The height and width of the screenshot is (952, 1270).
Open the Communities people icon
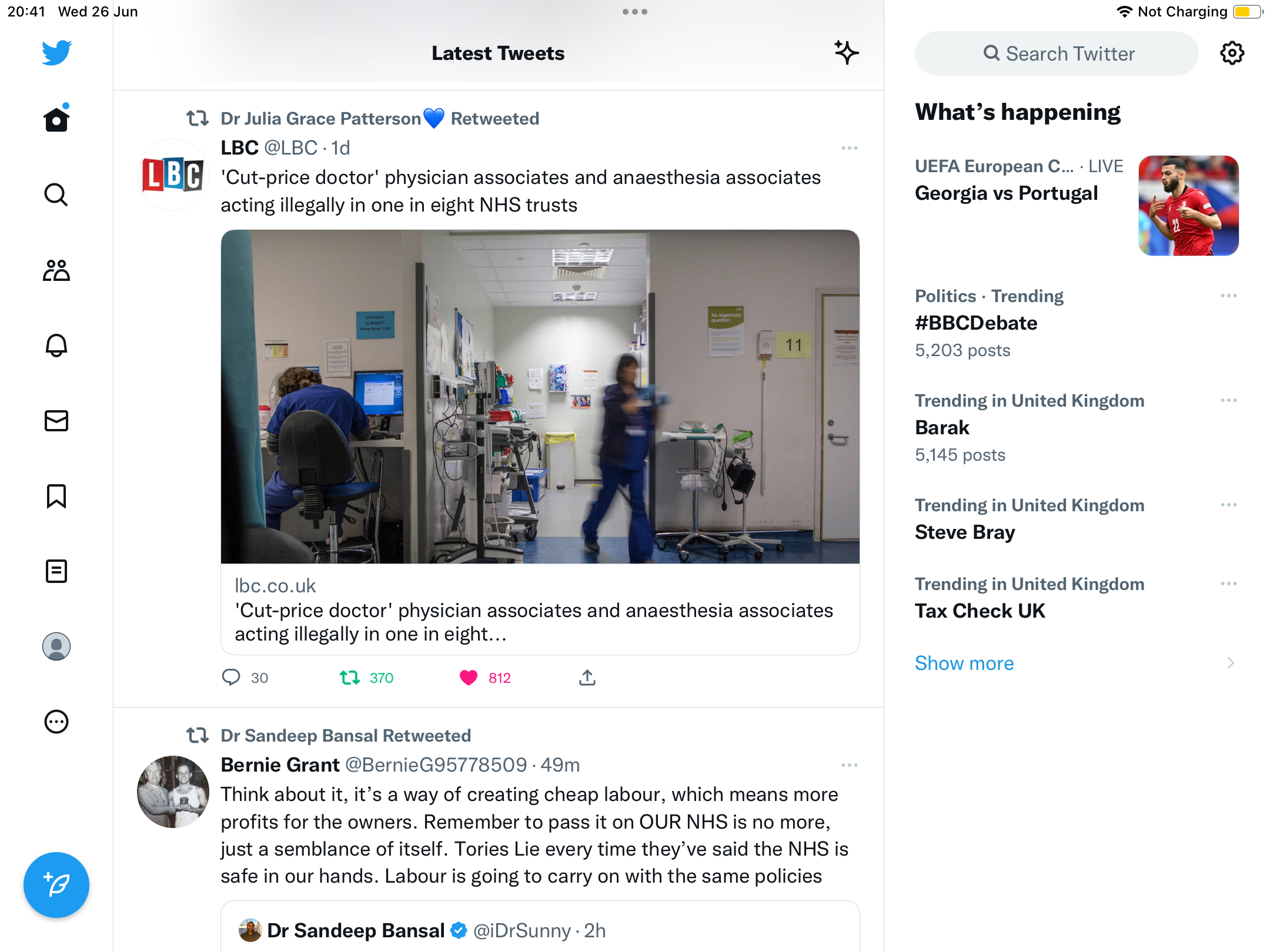[56, 270]
